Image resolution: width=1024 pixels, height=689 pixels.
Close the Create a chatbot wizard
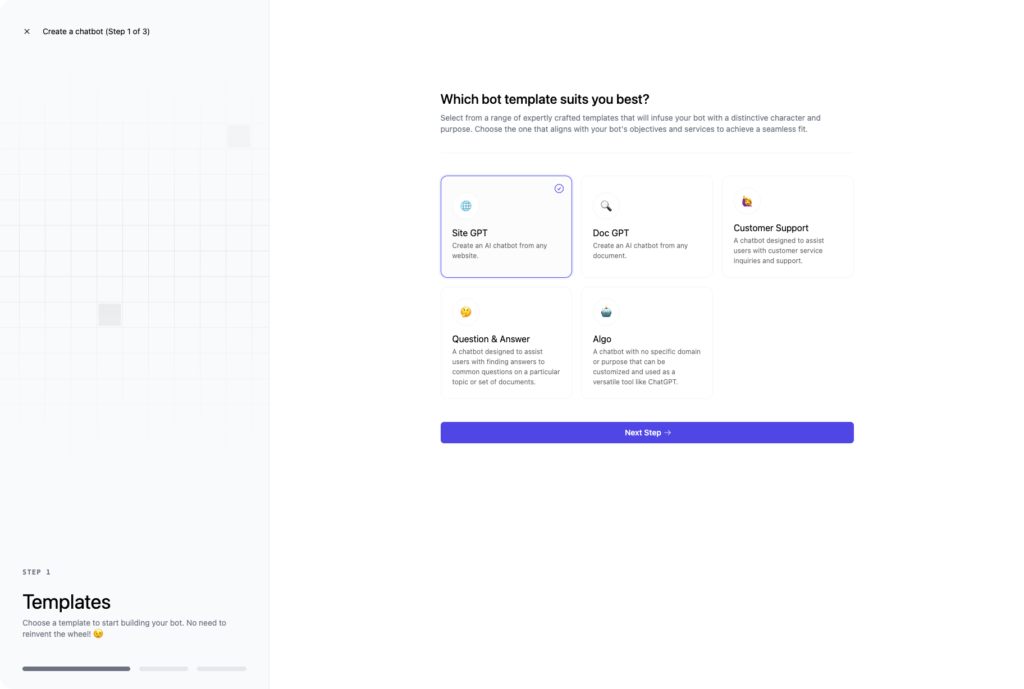point(27,31)
